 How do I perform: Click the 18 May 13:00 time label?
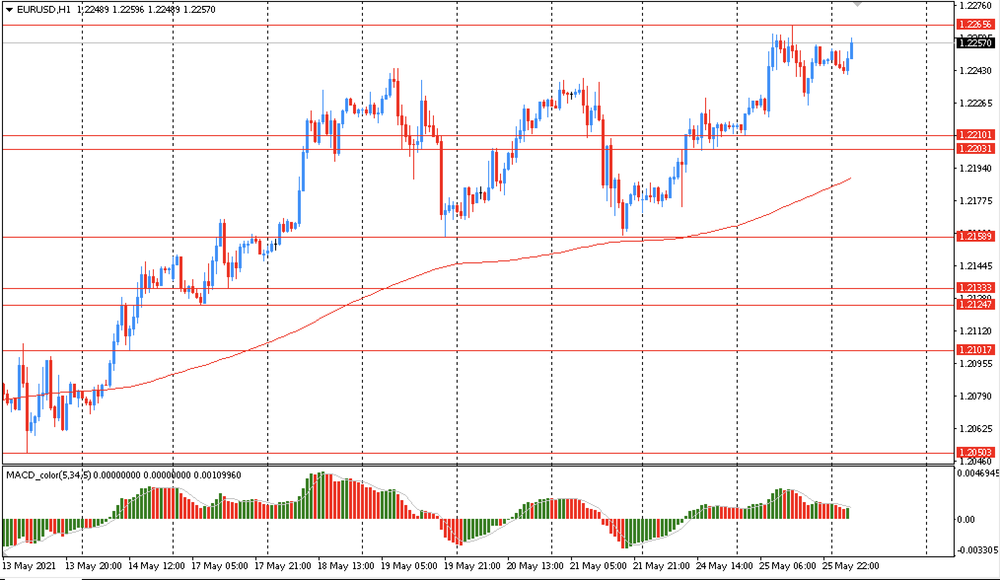[346, 566]
